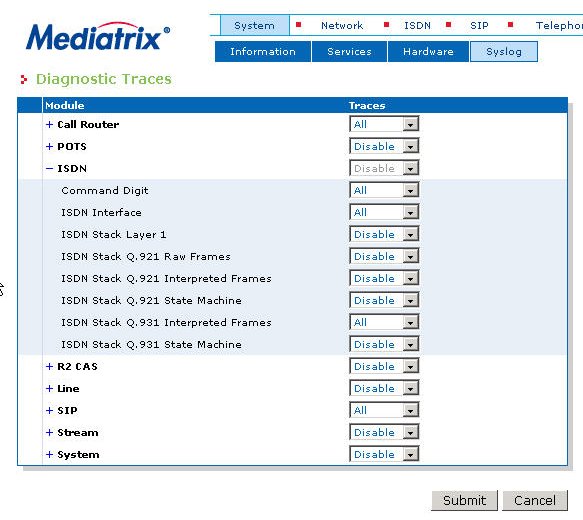Click the Call Router module name
The height and width of the screenshot is (520, 583).
88,125
